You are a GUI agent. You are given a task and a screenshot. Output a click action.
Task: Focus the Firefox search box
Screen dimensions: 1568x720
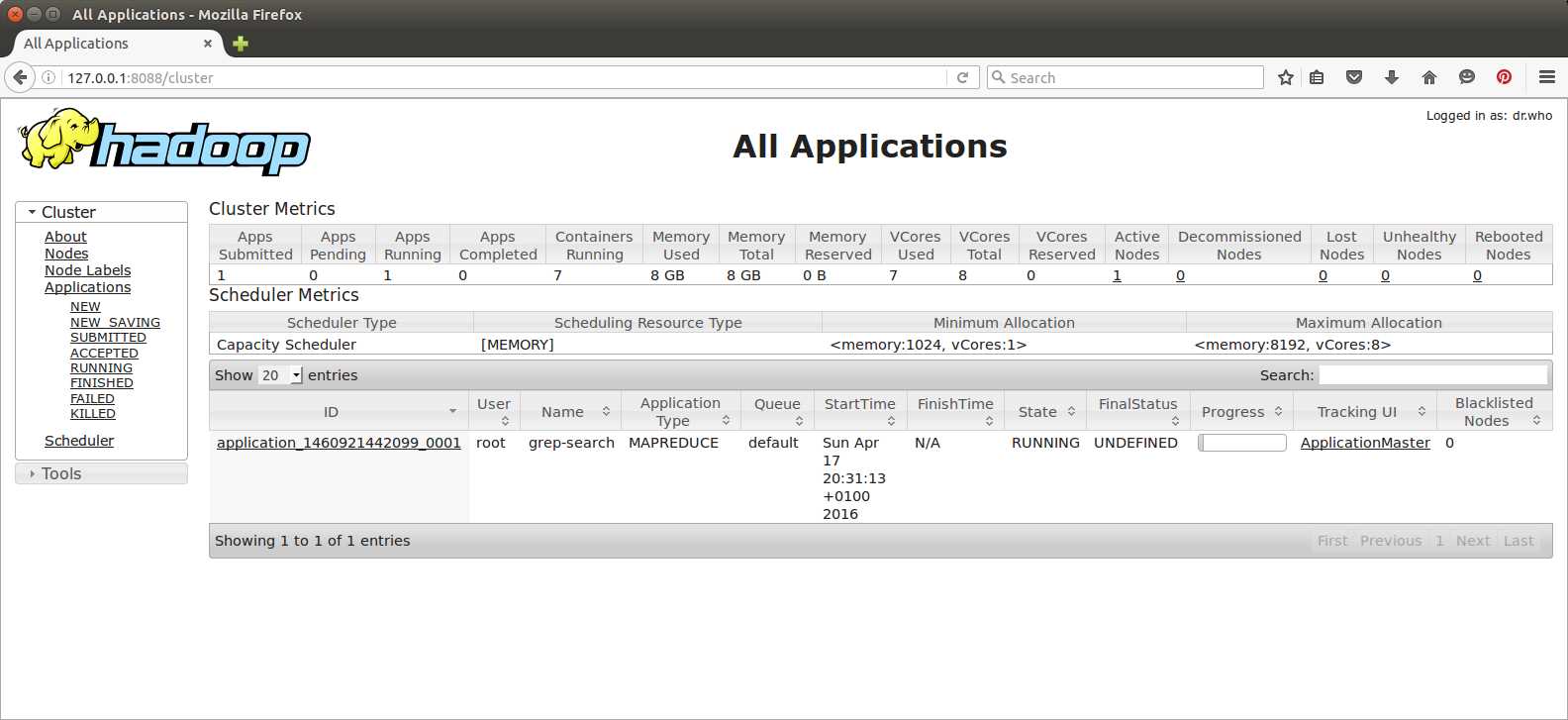click(x=1126, y=77)
